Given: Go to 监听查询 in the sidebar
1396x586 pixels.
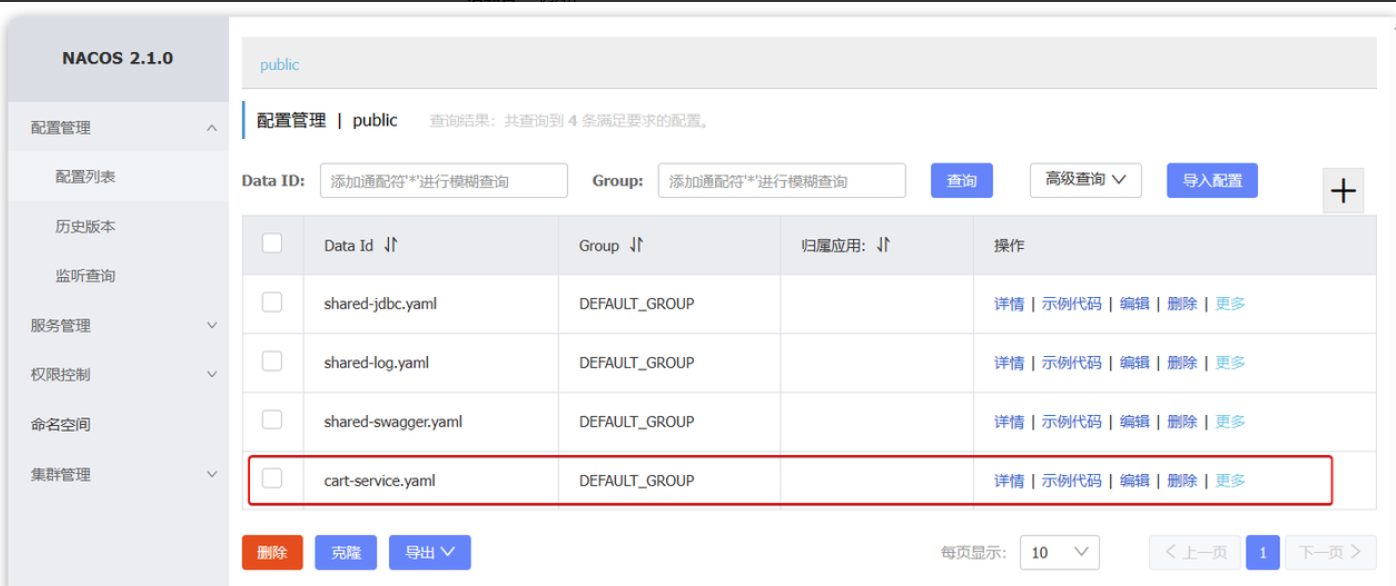Looking at the screenshot, I should coord(85,276).
